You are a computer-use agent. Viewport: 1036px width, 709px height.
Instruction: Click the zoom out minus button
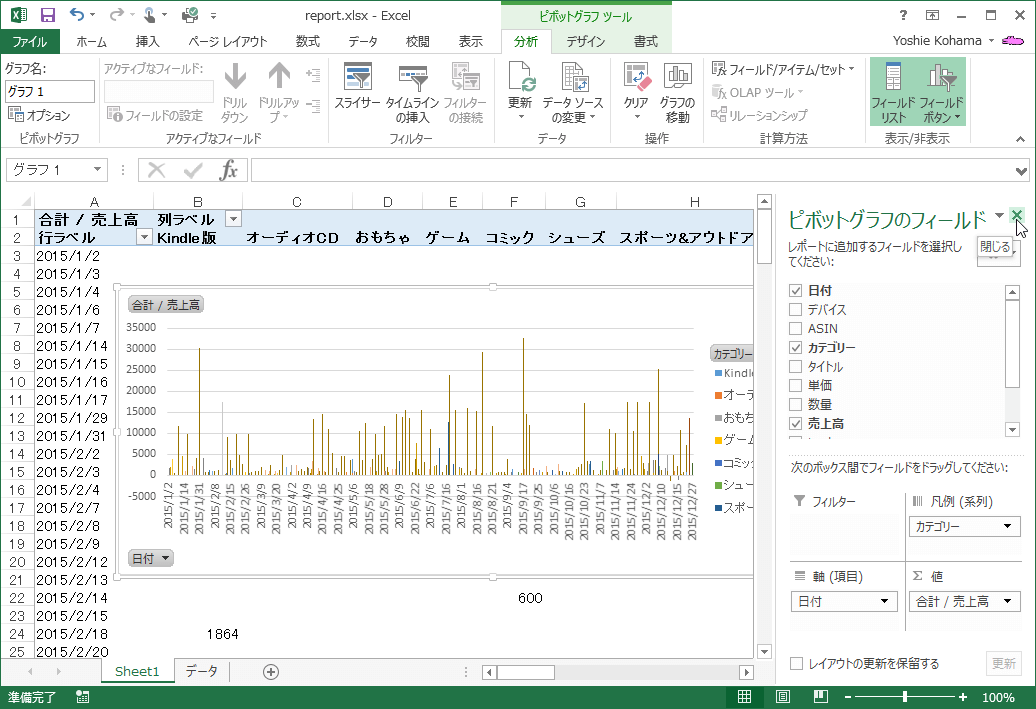[x=848, y=697]
